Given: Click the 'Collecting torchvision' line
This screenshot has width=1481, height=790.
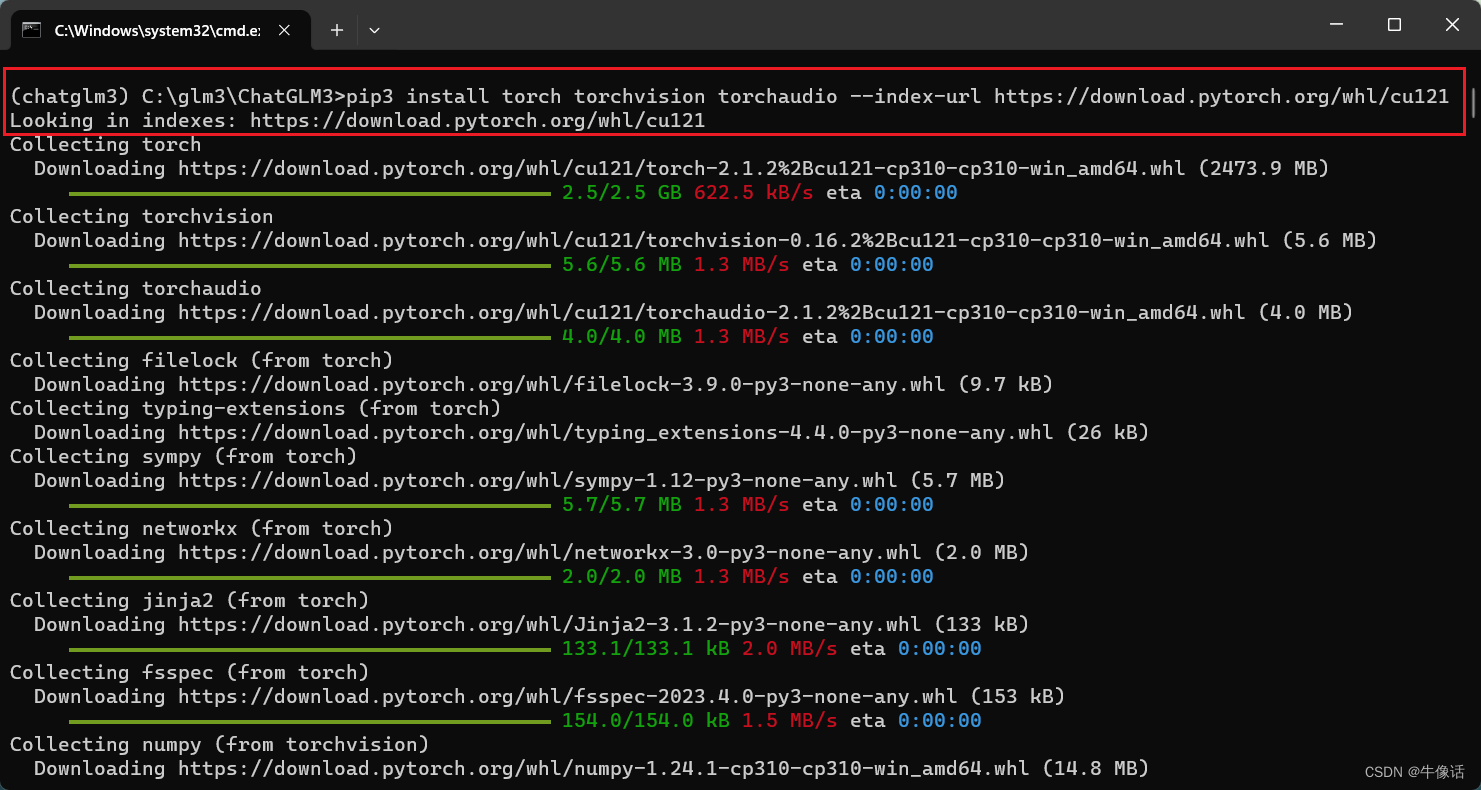Looking at the screenshot, I should click(x=141, y=216).
